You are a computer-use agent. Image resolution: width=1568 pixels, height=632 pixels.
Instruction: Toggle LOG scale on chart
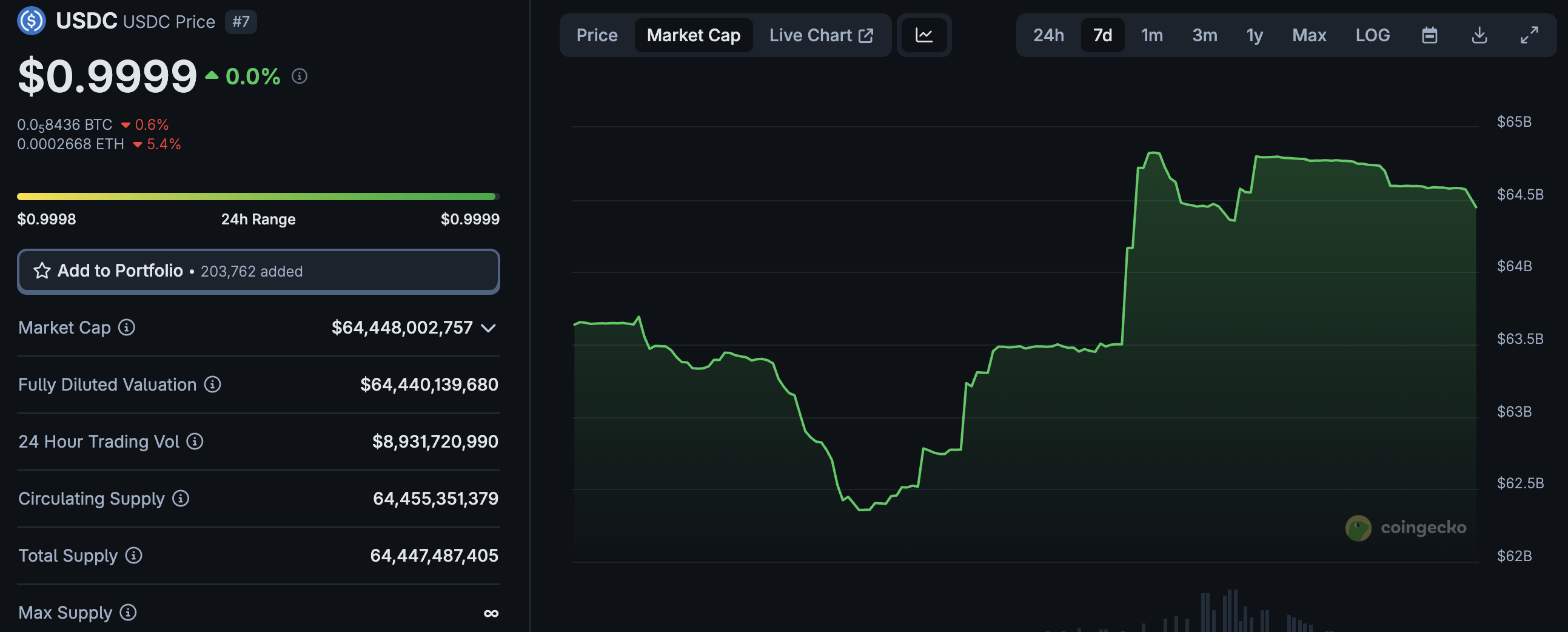(x=1372, y=35)
